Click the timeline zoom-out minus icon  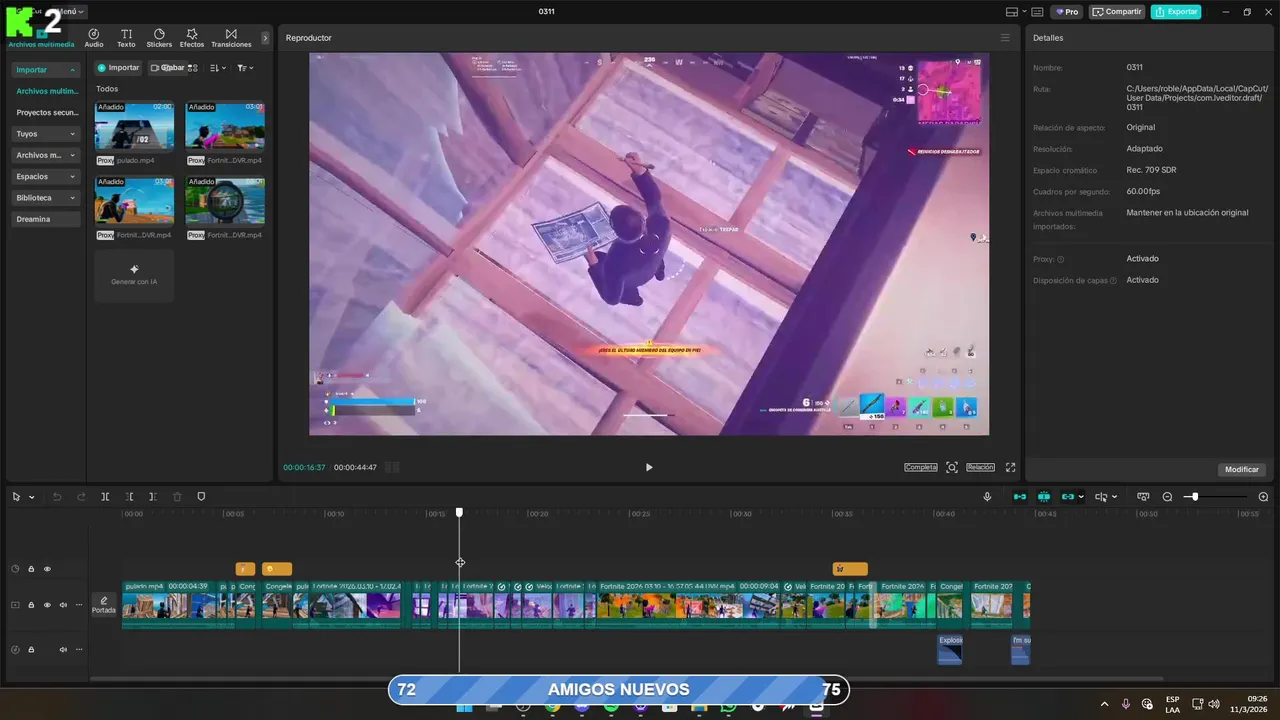click(x=1167, y=497)
